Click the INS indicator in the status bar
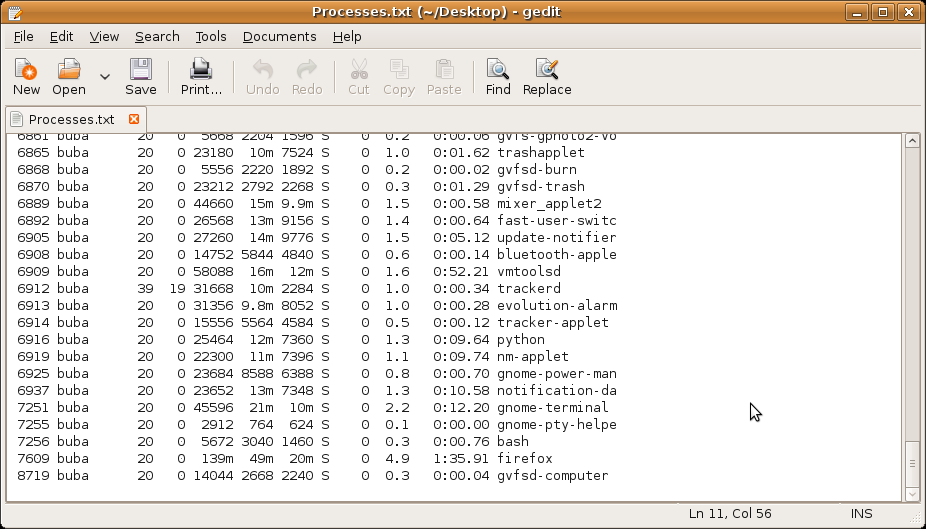 [861, 514]
